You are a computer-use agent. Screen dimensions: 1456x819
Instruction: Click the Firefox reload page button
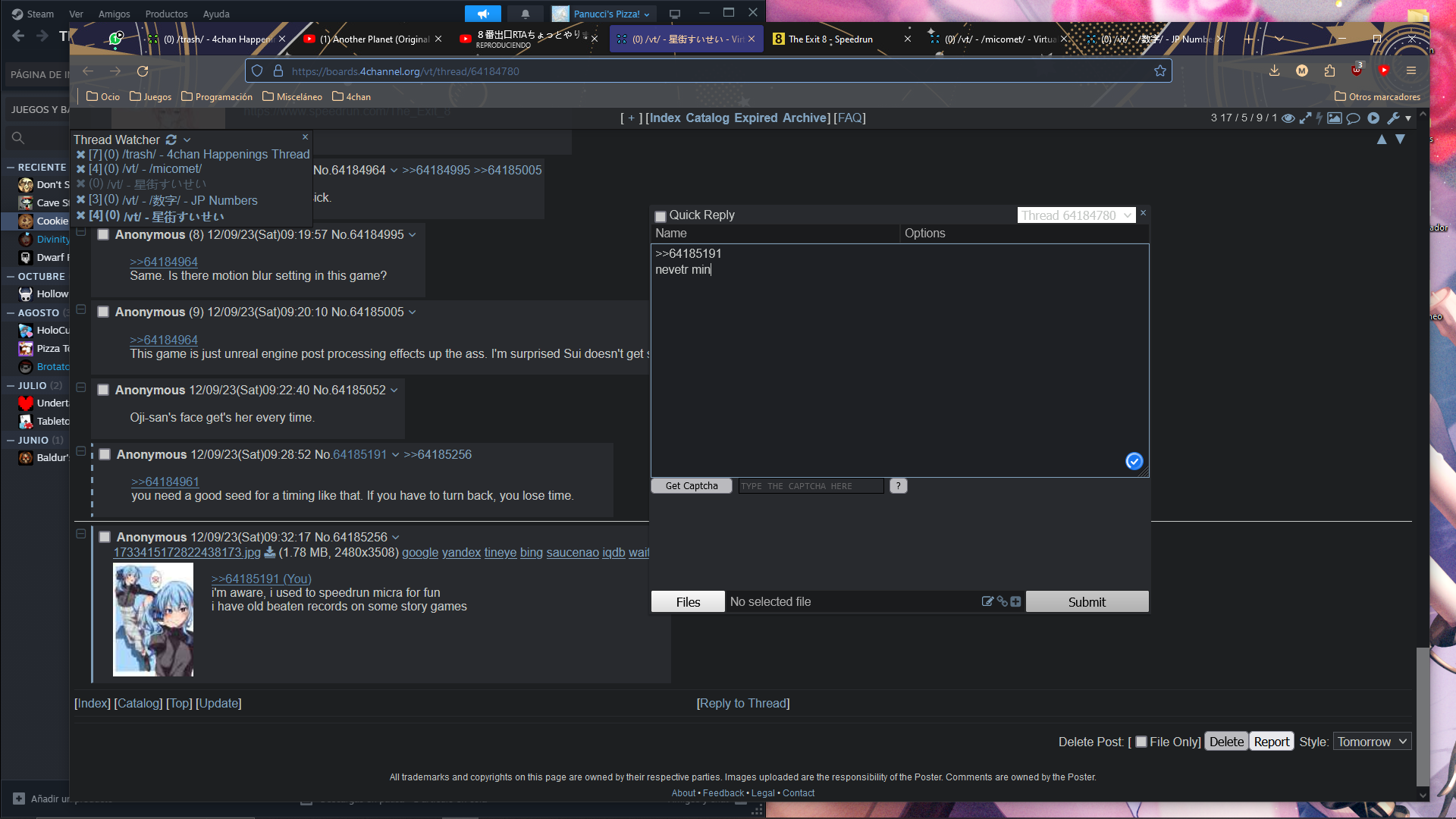(x=143, y=71)
